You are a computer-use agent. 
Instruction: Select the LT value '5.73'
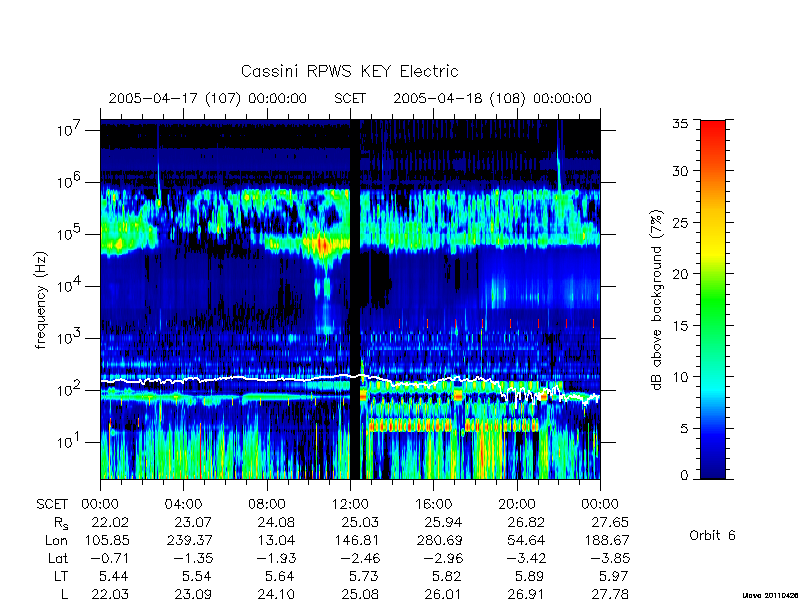coord(363,577)
